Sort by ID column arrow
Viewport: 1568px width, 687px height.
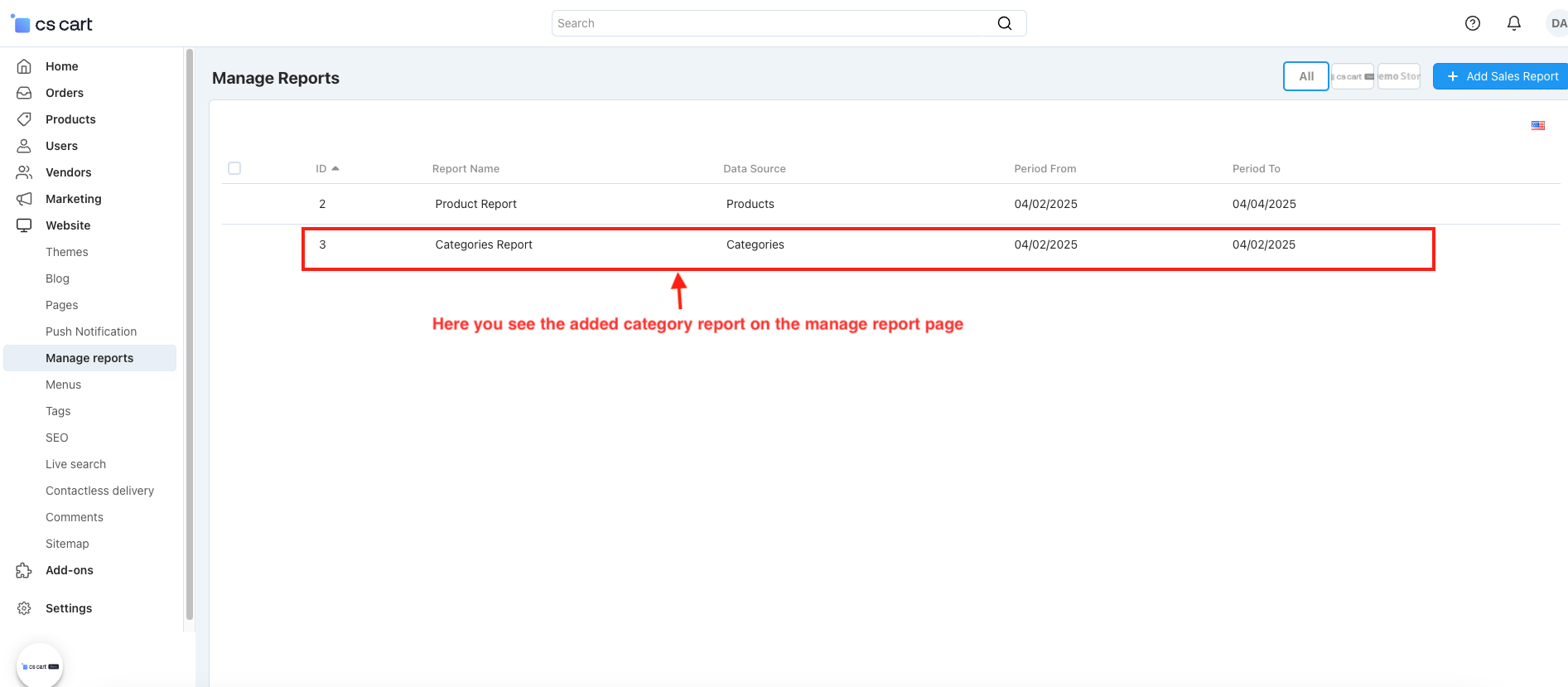pyautogui.click(x=335, y=168)
